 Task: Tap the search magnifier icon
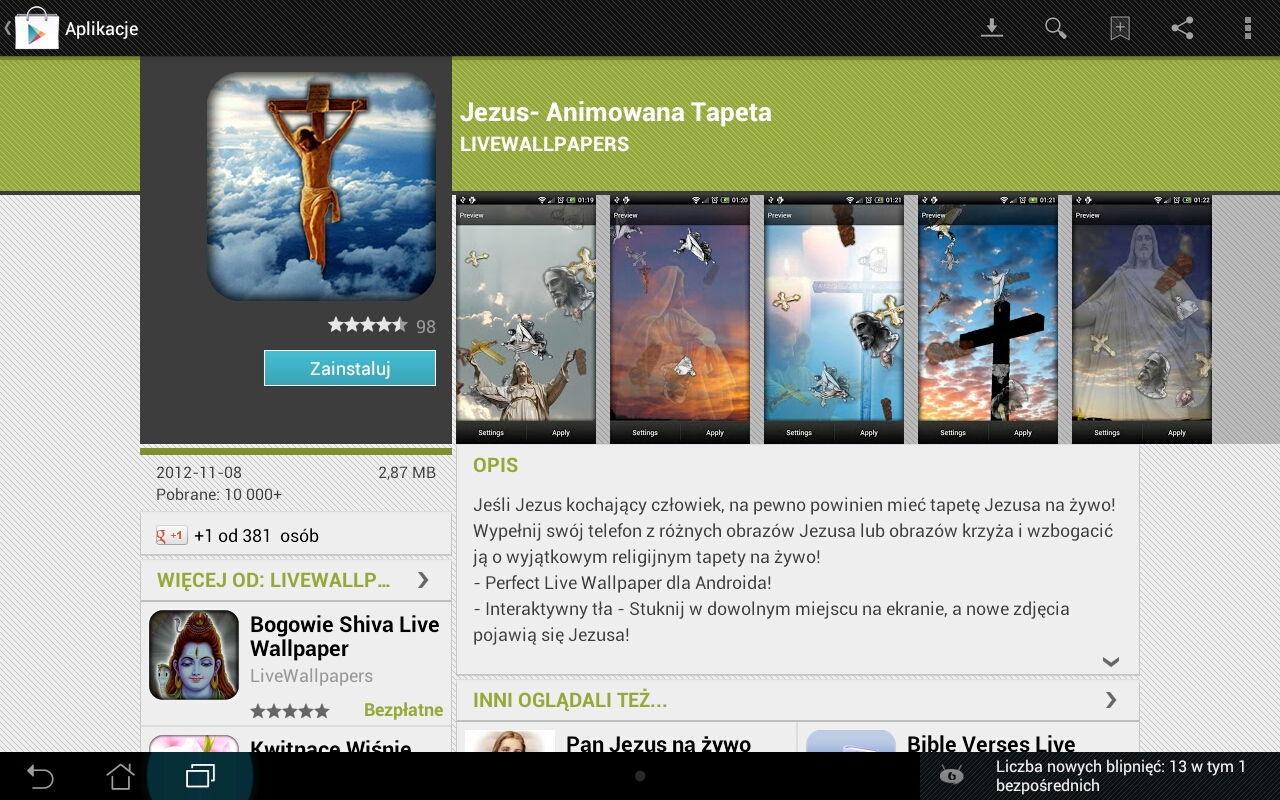click(1055, 28)
